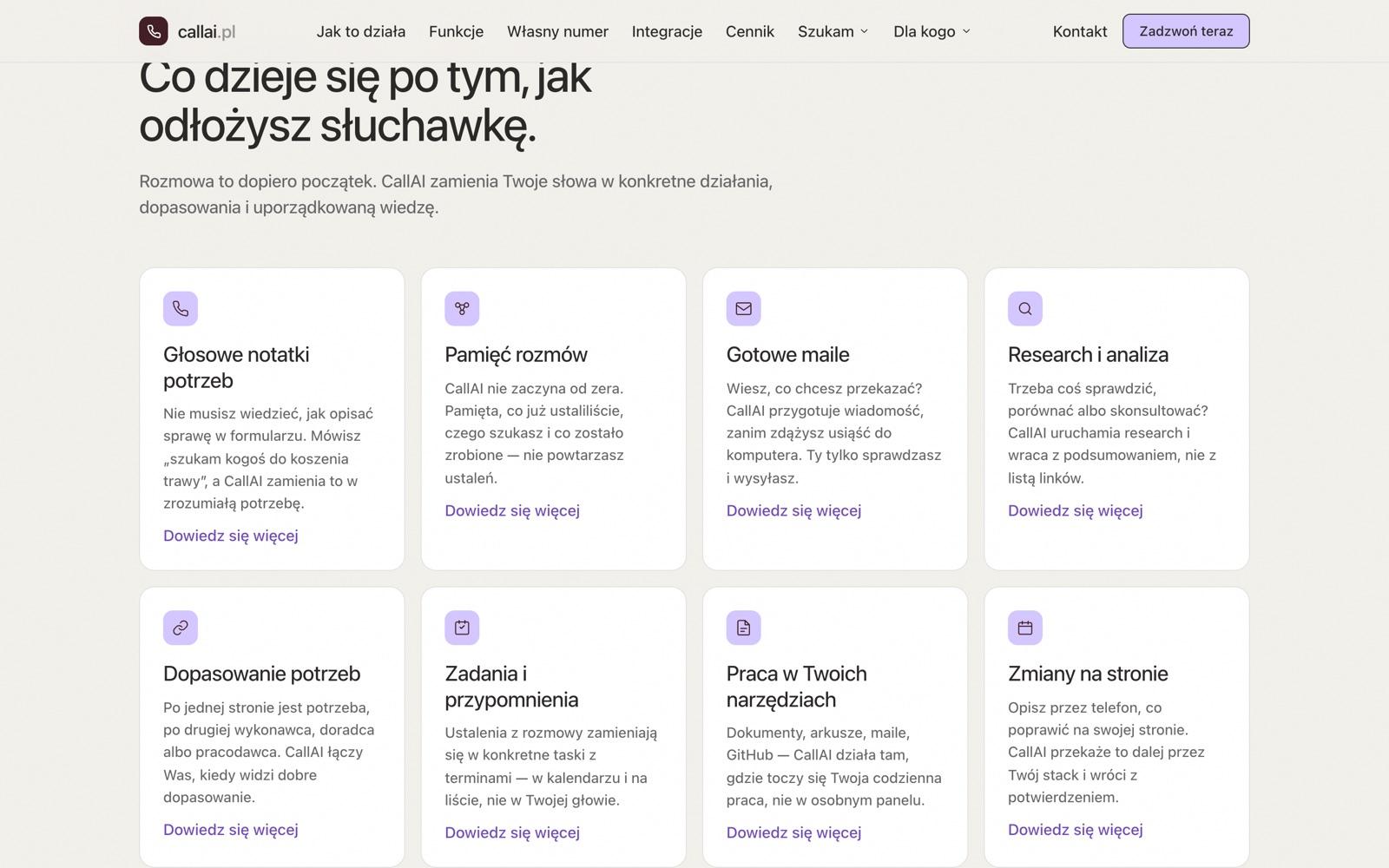Click the nodes icon on Pamięć rozmów card
The width and height of the screenshot is (1389, 868).
pos(462,308)
